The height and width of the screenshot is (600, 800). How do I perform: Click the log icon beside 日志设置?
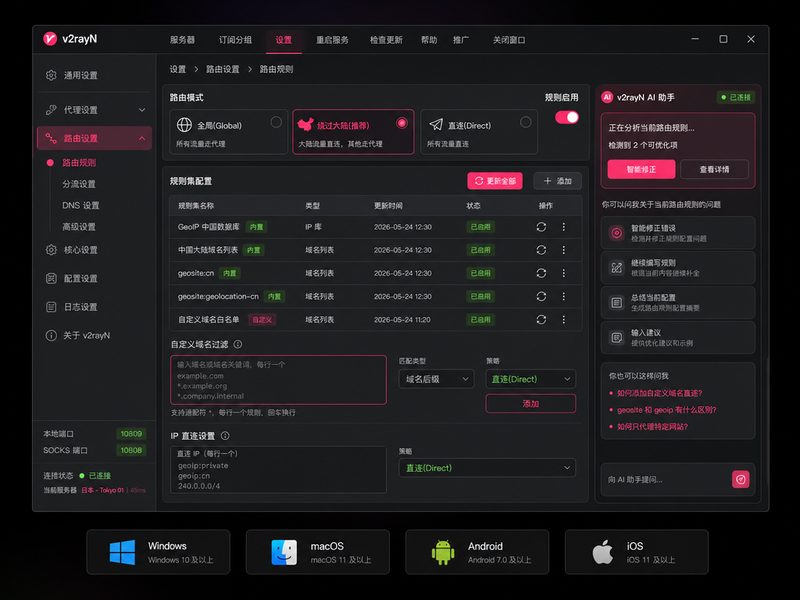51,307
